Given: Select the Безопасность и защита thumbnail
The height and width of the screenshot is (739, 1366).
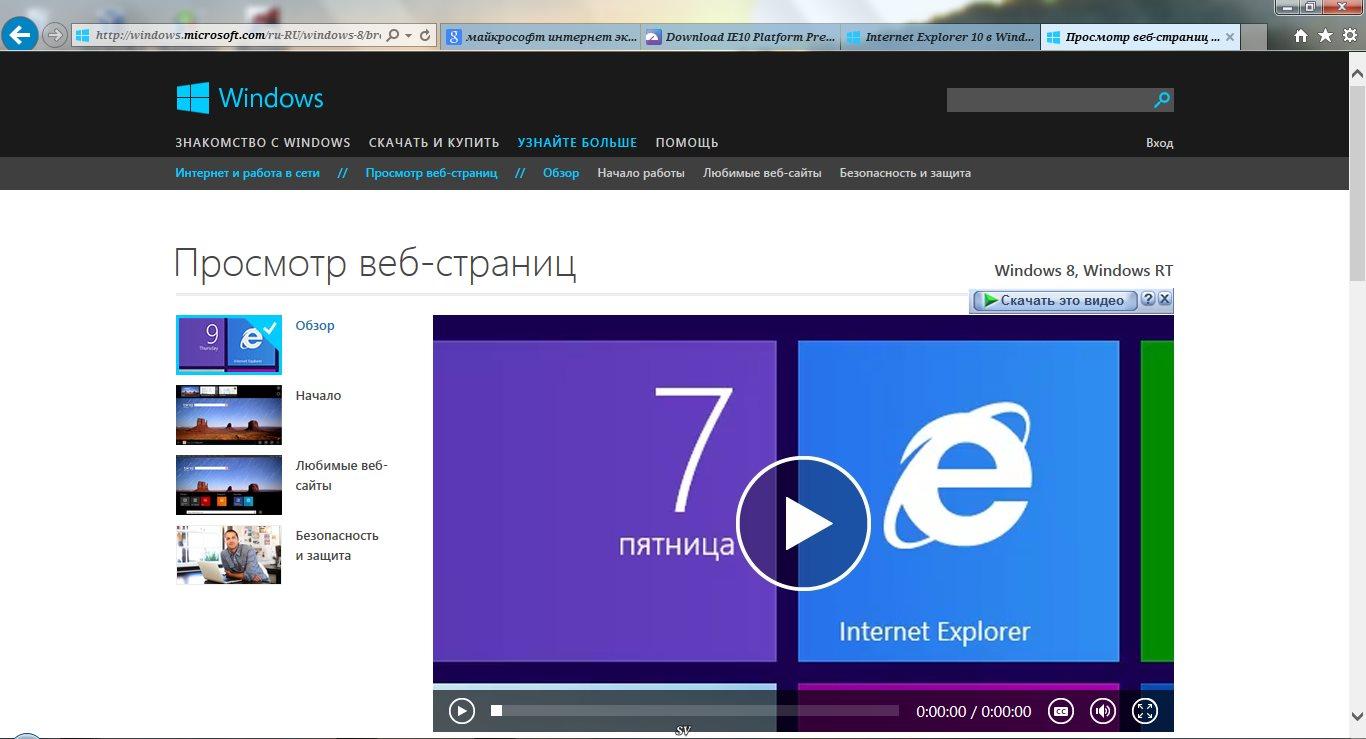Looking at the screenshot, I should [x=229, y=555].
